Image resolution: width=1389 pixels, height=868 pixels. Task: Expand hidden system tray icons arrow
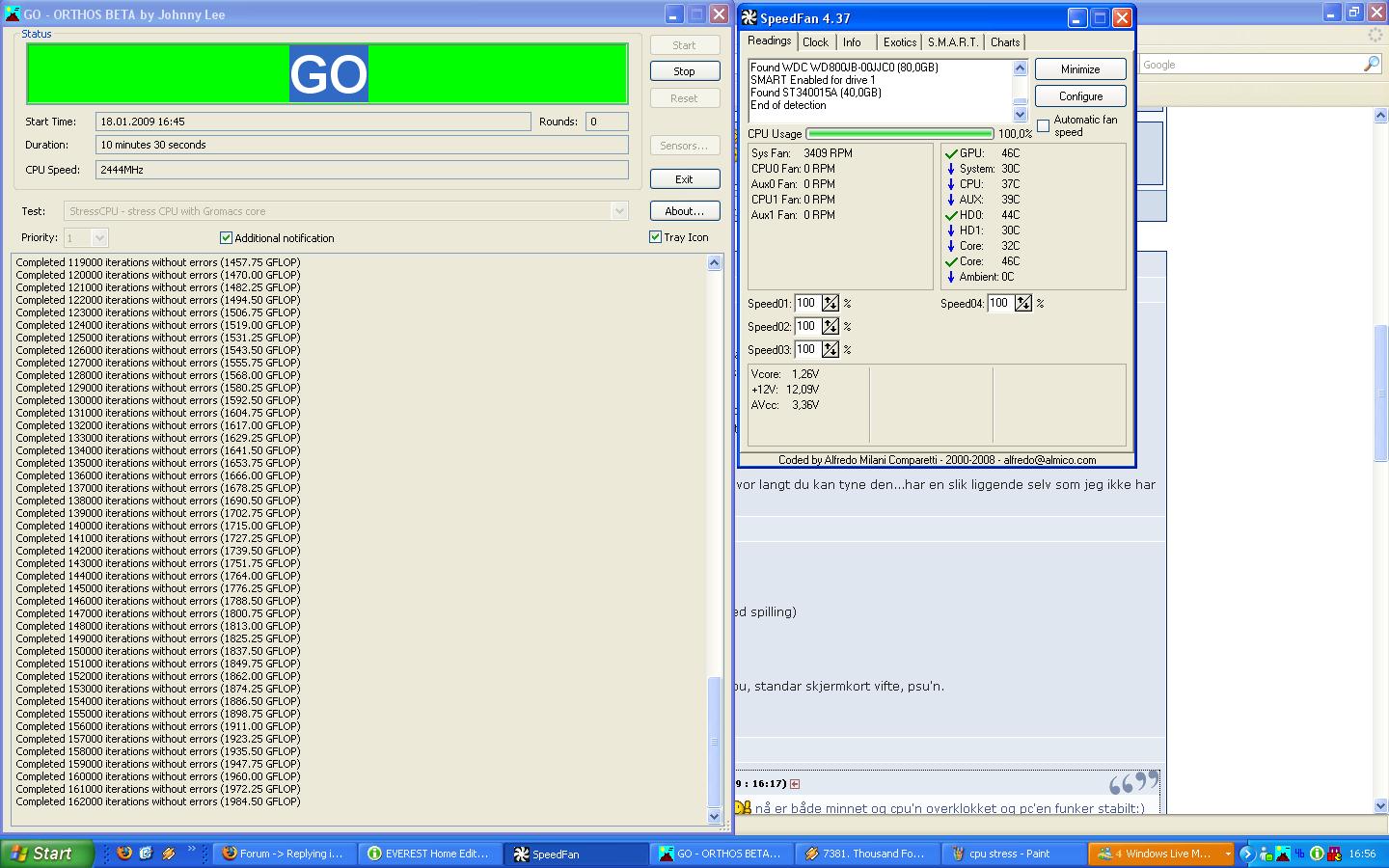pos(1246,854)
